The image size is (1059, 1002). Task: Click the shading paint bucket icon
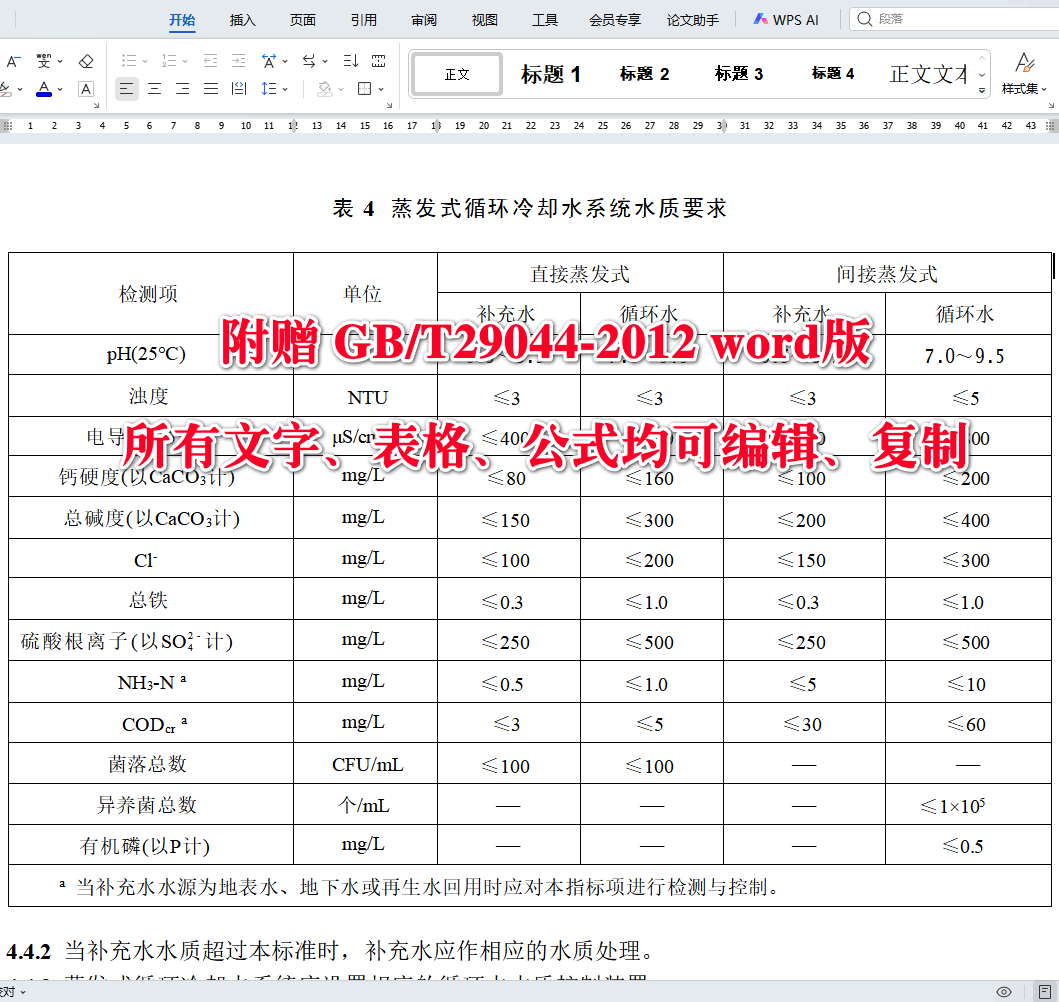click(x=325, y=89)
